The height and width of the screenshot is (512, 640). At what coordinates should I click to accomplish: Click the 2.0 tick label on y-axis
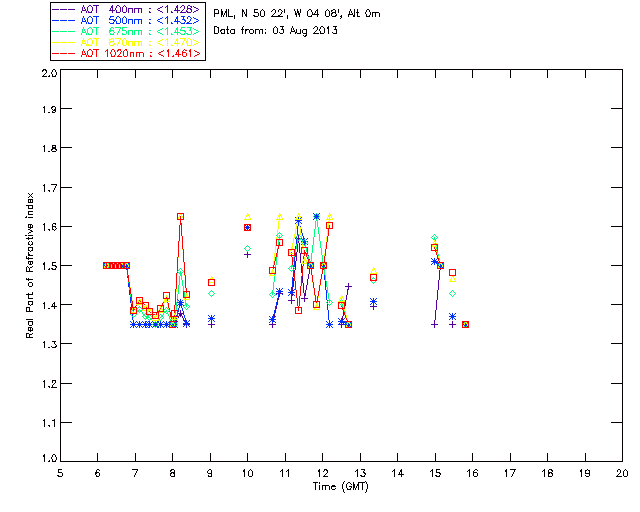[x=49, y=73]
